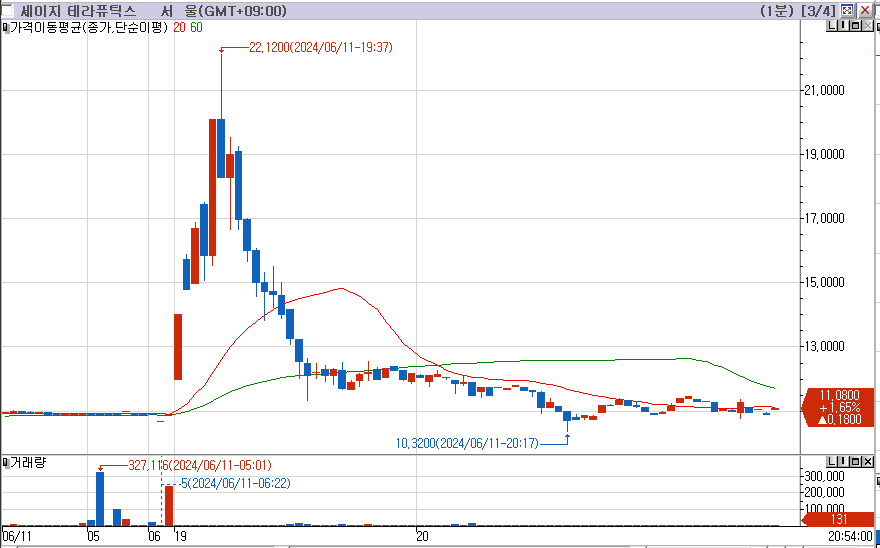Viewport: 880px width, 548px height.
Task: Click the small marker before 가격이동평균 label
Action: (6, 26)
